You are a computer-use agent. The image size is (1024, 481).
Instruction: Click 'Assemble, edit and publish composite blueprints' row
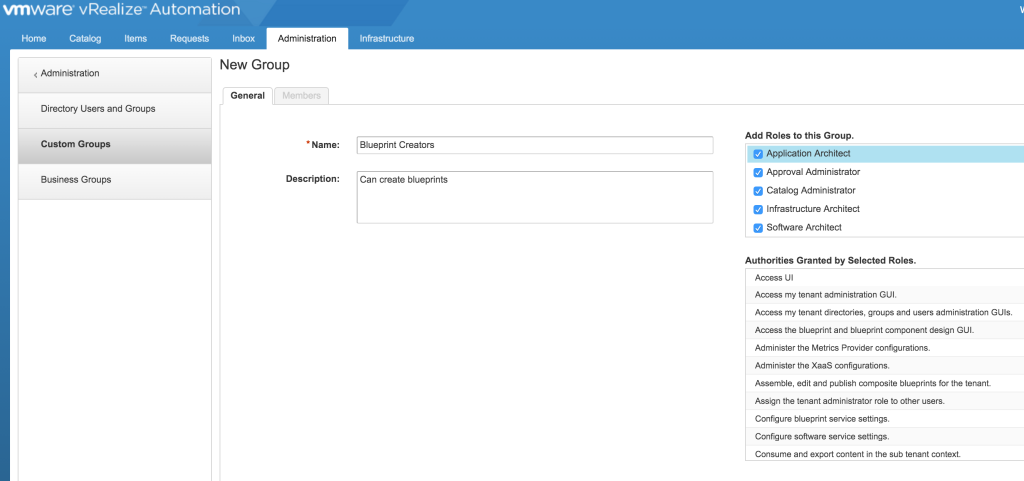(884, 383)
